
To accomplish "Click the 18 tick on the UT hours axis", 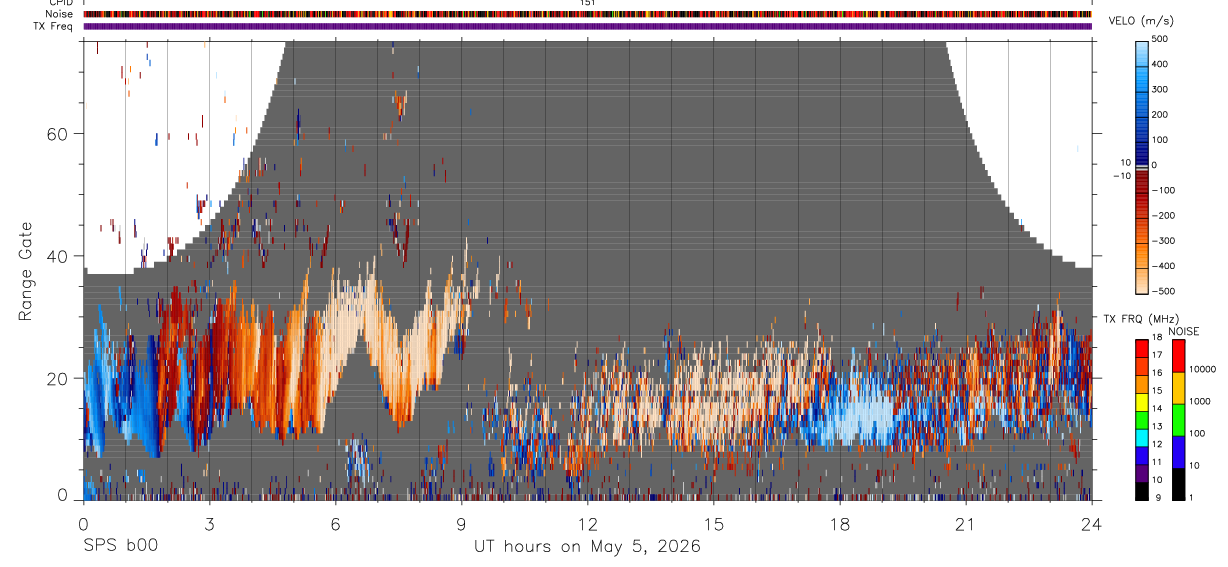I will pos(839,523).
